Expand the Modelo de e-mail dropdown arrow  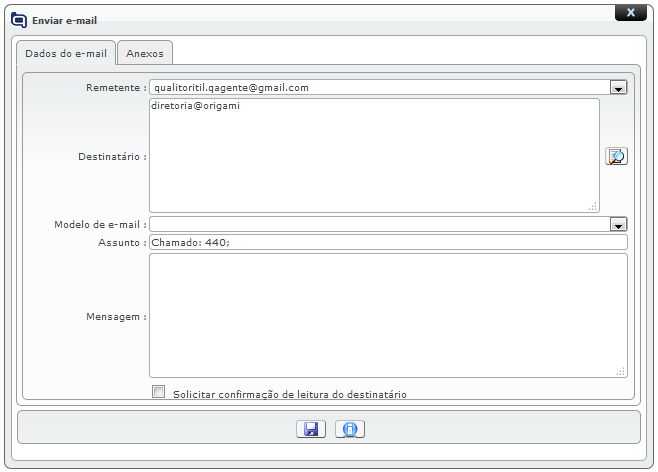tap(618, 225)
